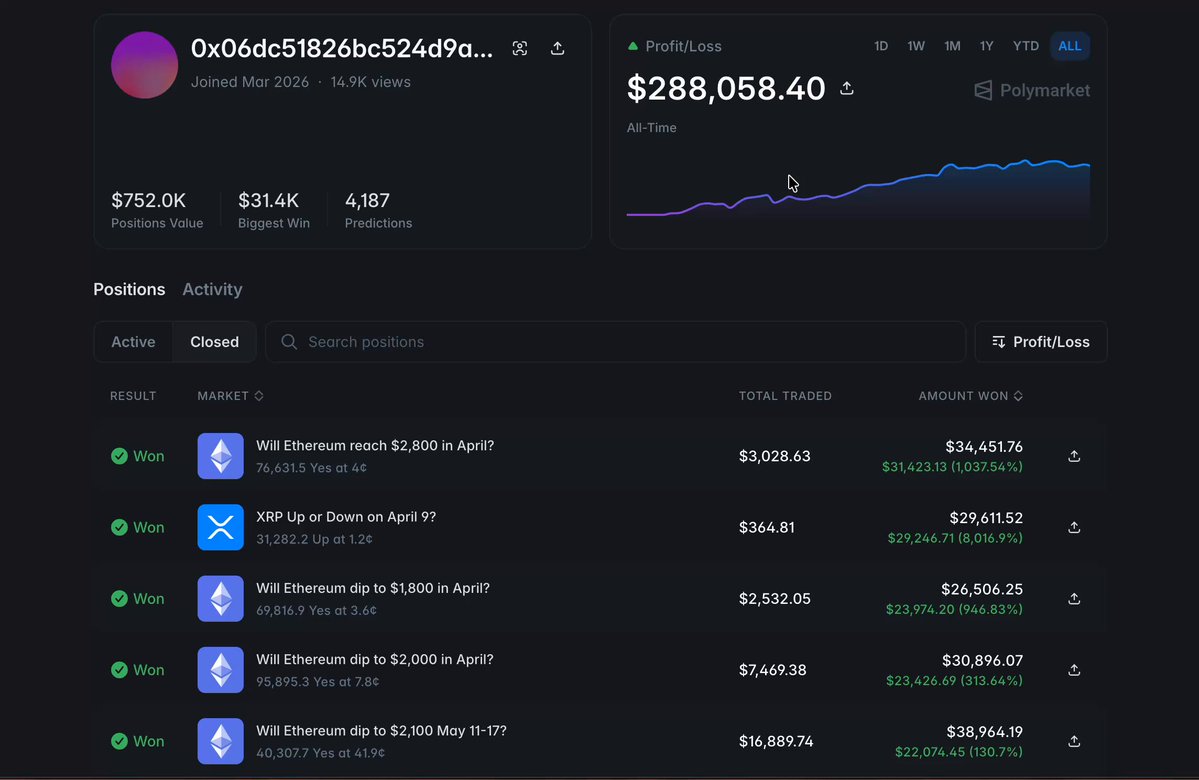Viewport: 1199px width, 780px height.
Task: Click the share icon next to wallet address
Action: click(557, 48)
